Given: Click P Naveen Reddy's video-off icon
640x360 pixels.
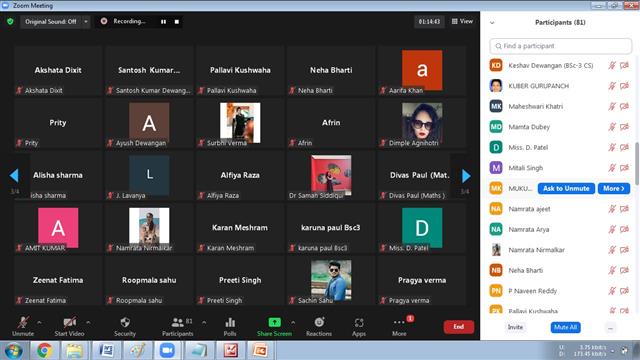Looking at the screenshot, I should (624, 291).
